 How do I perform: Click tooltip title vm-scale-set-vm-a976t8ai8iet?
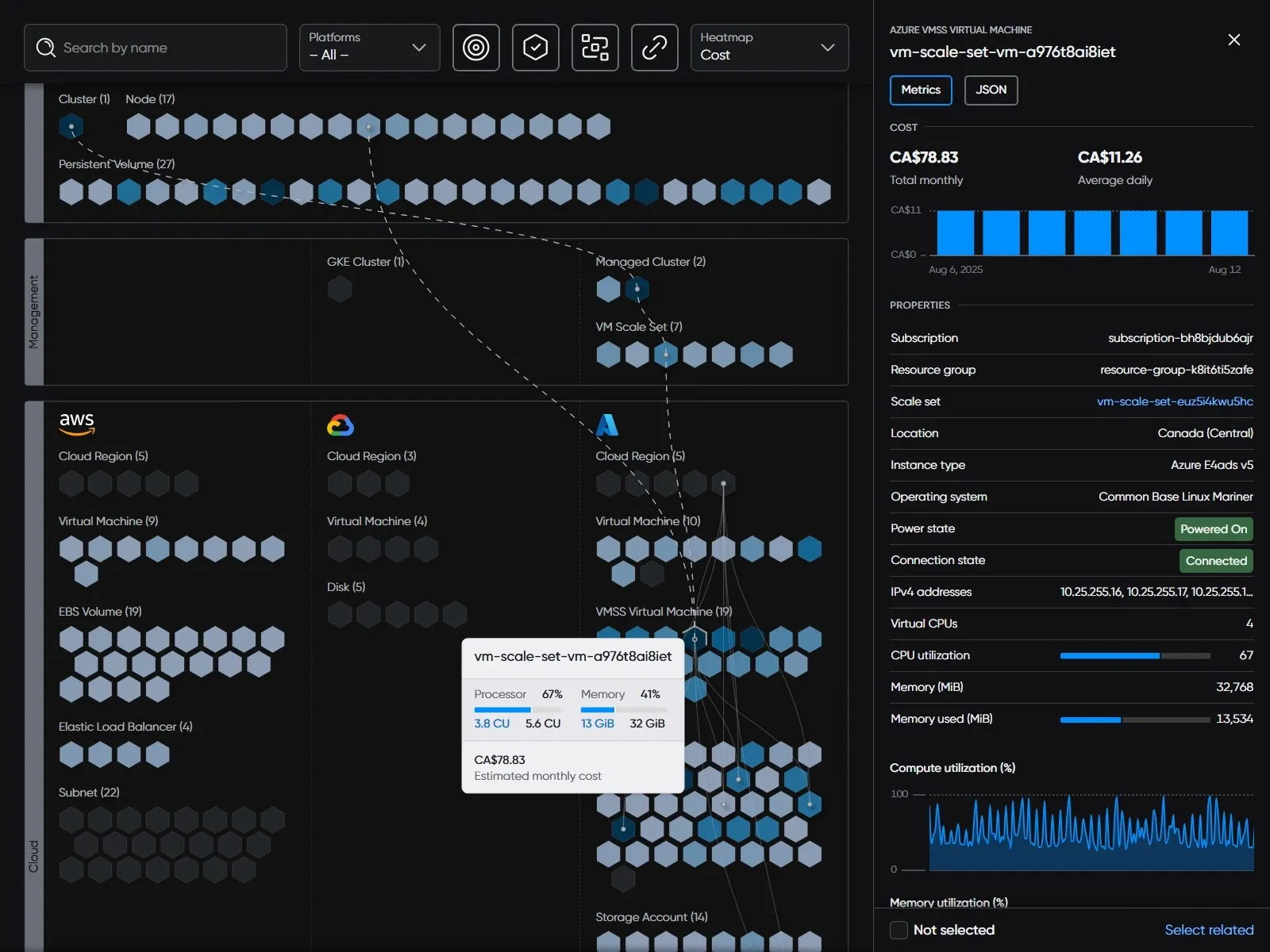point(573,657)
